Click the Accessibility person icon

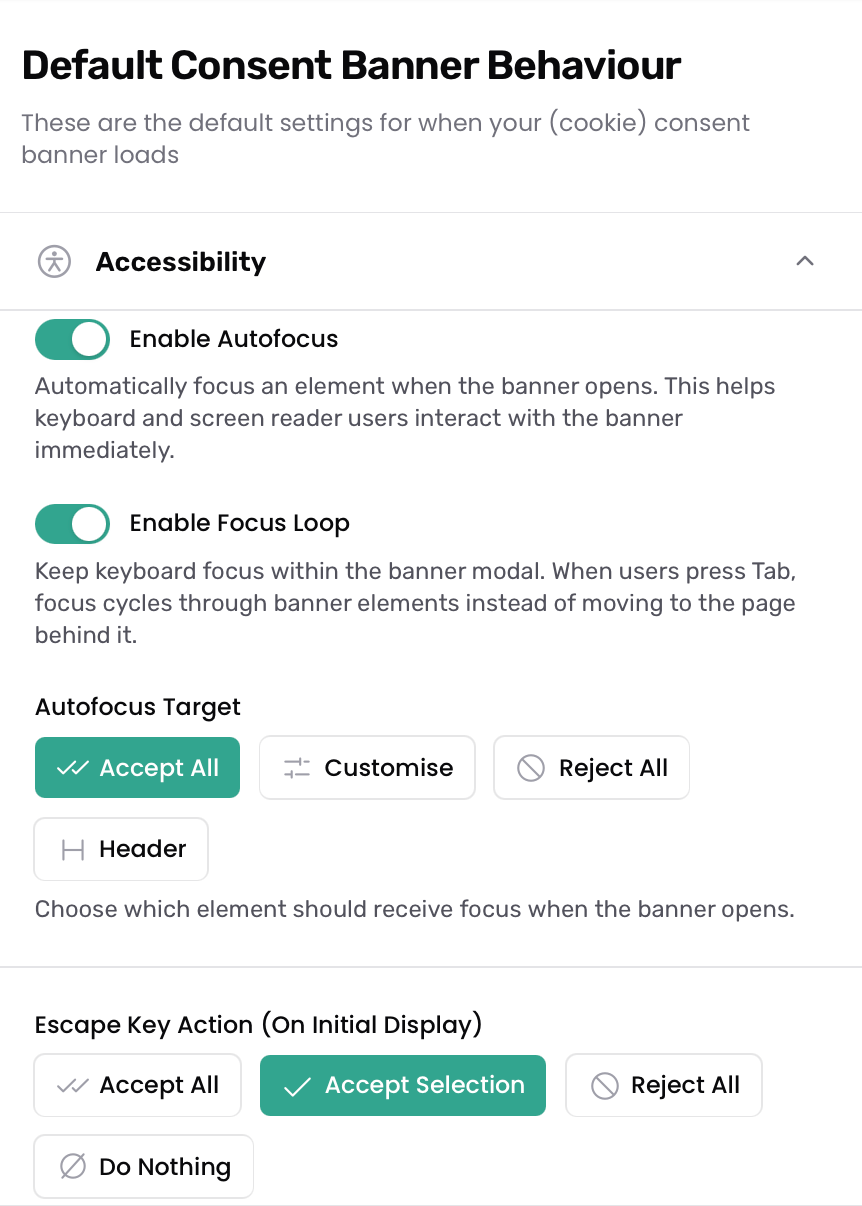pos(54,262)
